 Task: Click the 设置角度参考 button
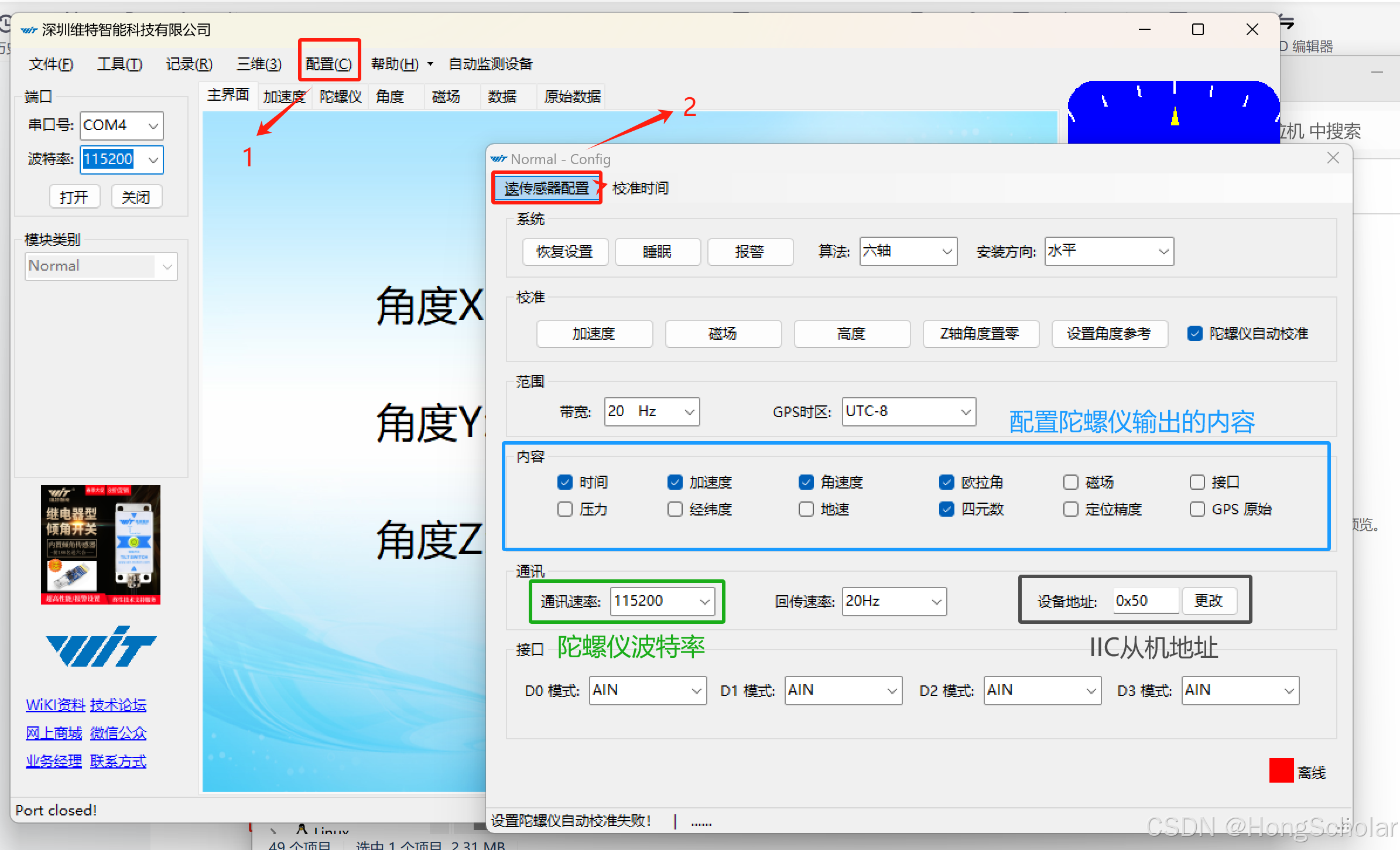click(x=1110, y=333)
